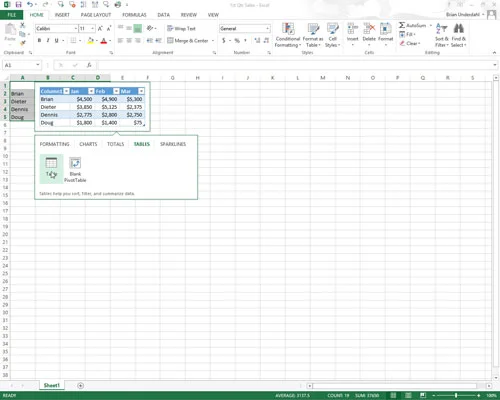The image size is (500, 400).
Task: Toggle Bold formatting
Action: [39, 40]
